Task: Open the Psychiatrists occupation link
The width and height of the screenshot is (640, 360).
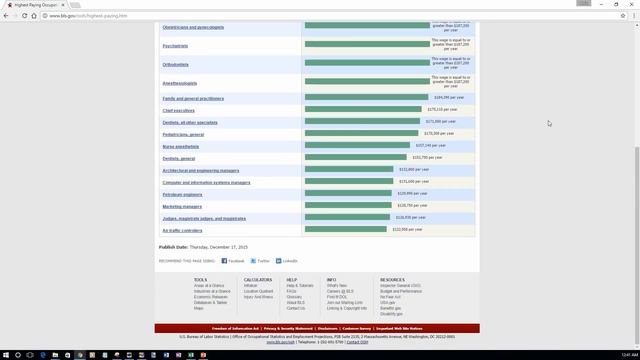Action: pyautogui.click(x=175, y=46)
